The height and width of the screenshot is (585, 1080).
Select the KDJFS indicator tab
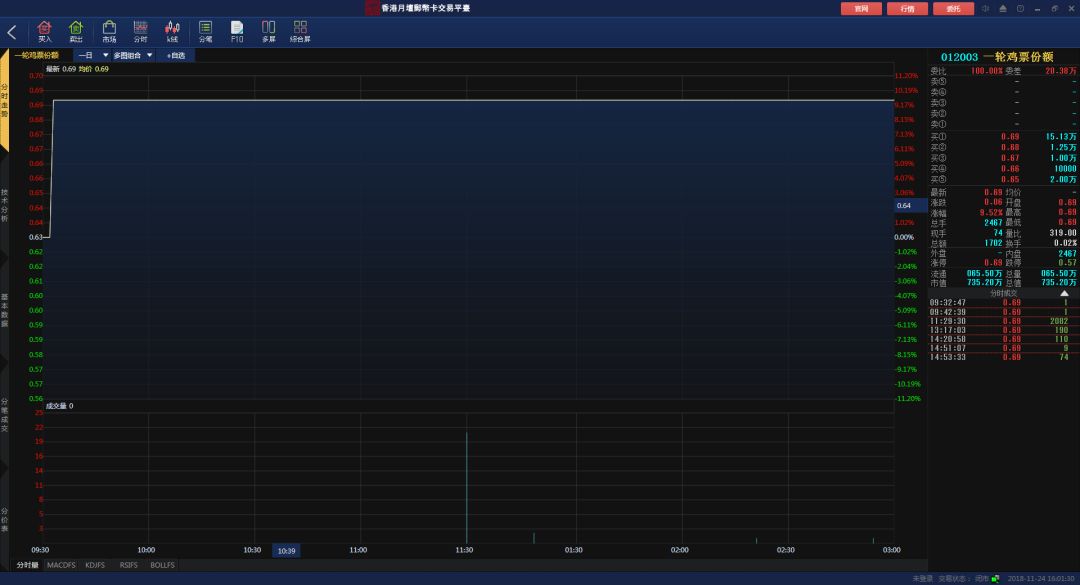pyautogui.click(x=95, y=565)
